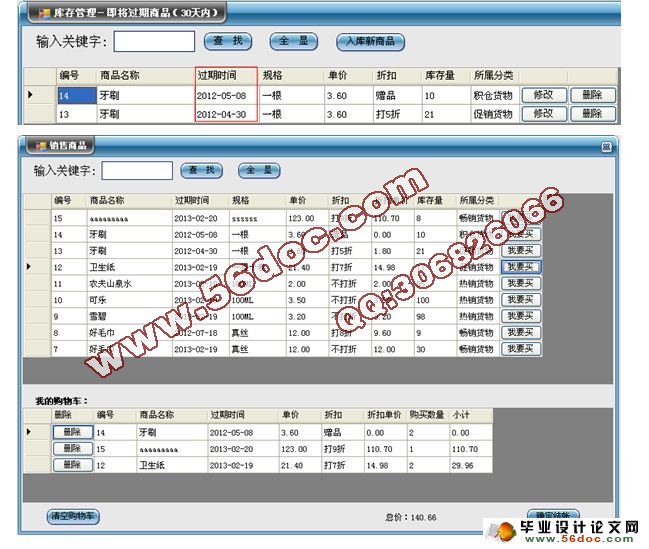
Task: Select 所属分类 column header in inventory table
Action: point(495,75)
